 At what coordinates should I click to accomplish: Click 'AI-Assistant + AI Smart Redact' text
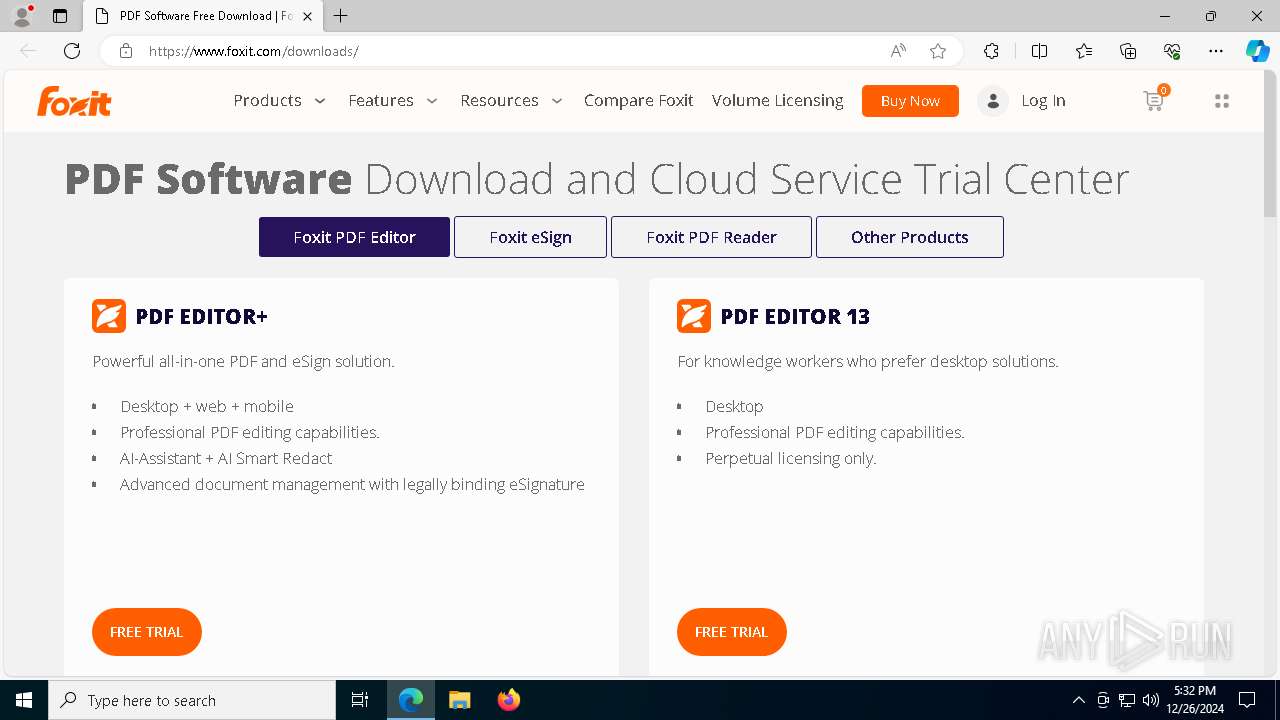226,458
